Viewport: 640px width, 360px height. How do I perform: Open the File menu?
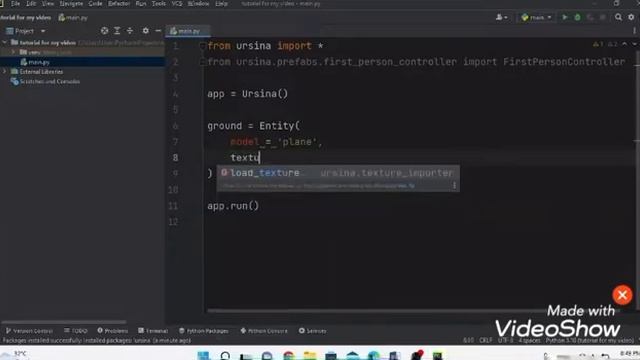pyautogui.click(x=16, y=4)
